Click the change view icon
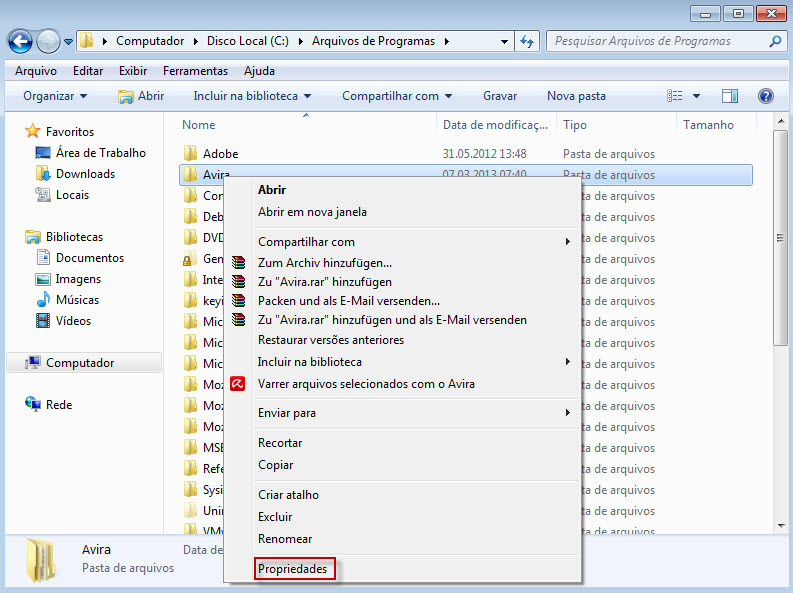Viewport: 793px width, 593px height. [675, 96]
